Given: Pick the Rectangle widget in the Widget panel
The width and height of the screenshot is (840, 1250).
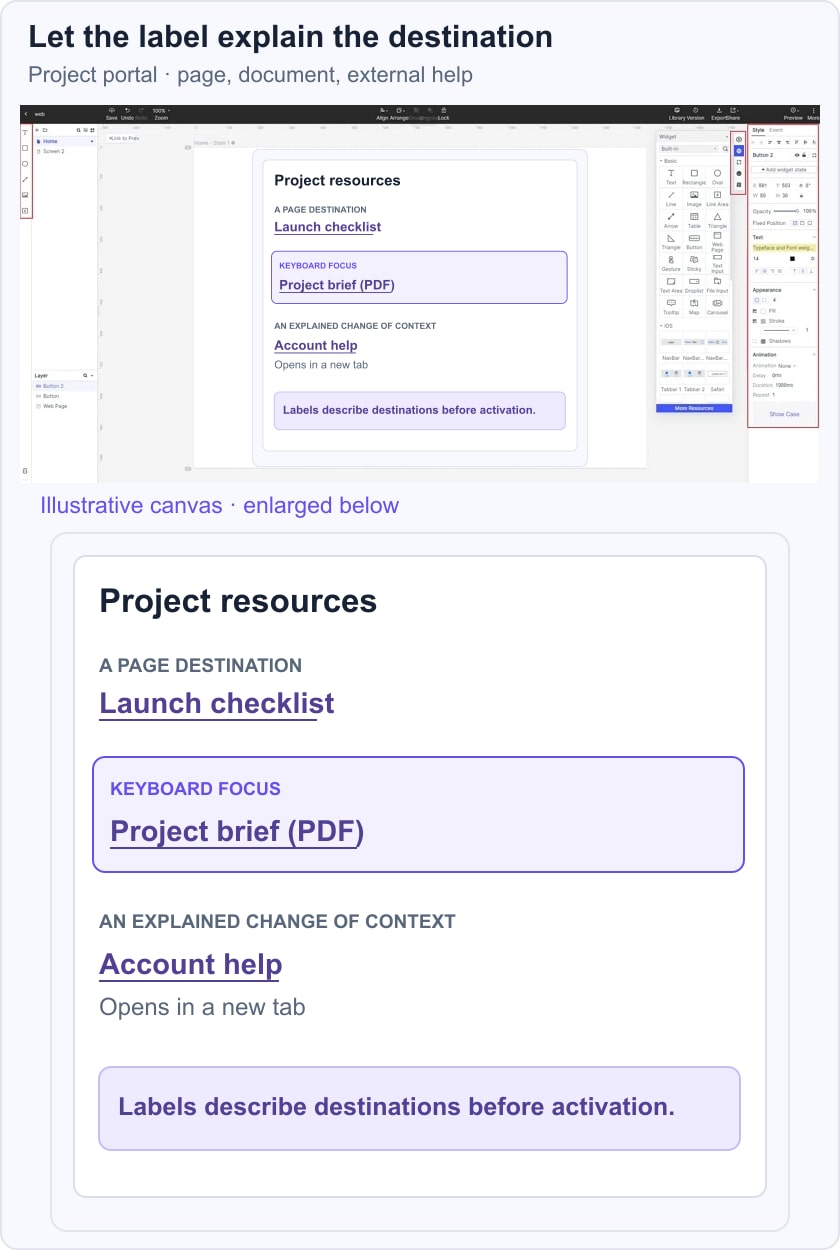Looking at the screenshot, I should pyautogui.click(x=694, y=175).
